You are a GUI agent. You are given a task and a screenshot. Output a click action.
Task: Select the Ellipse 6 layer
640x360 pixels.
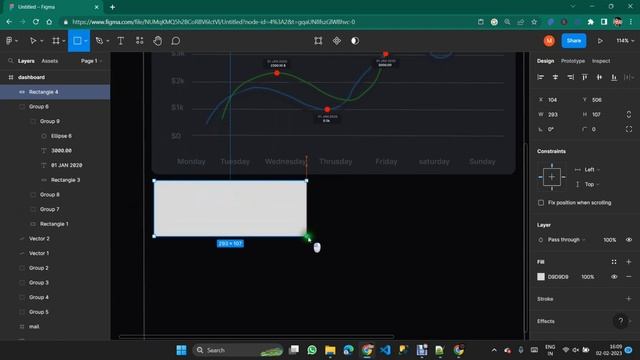(x=55, y=136)
